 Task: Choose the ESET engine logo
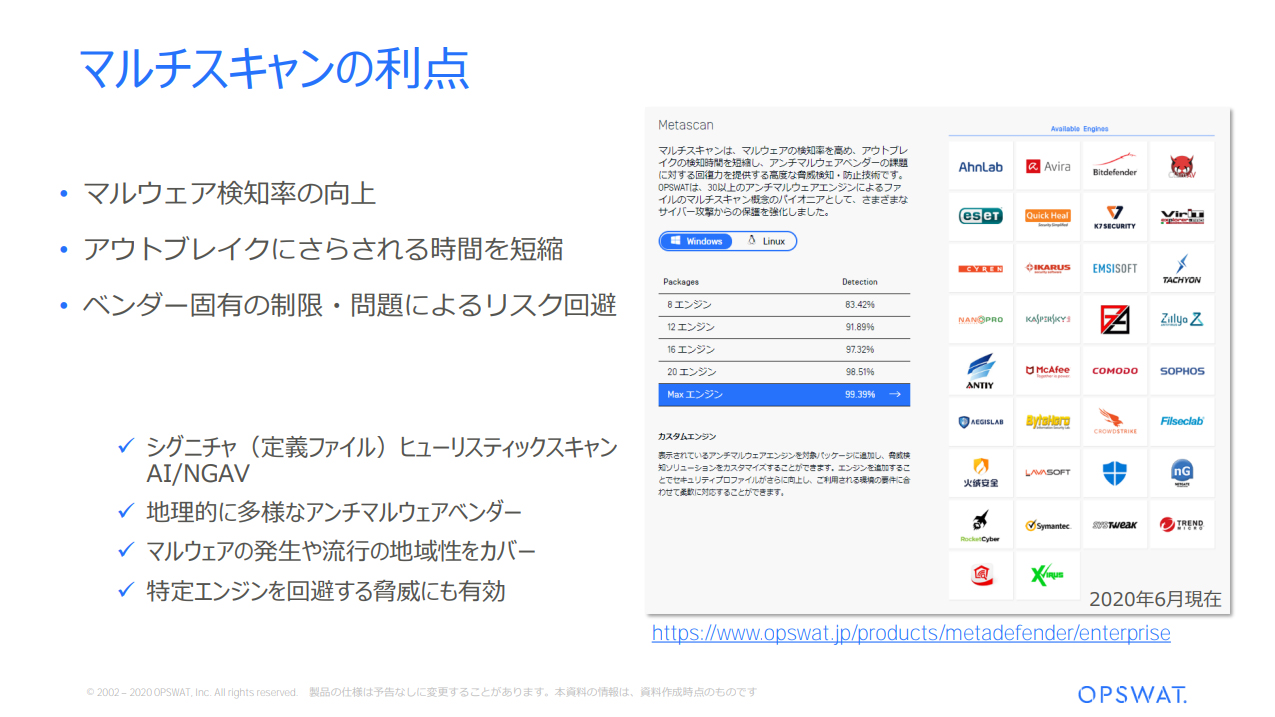click(x=980, y=216)
